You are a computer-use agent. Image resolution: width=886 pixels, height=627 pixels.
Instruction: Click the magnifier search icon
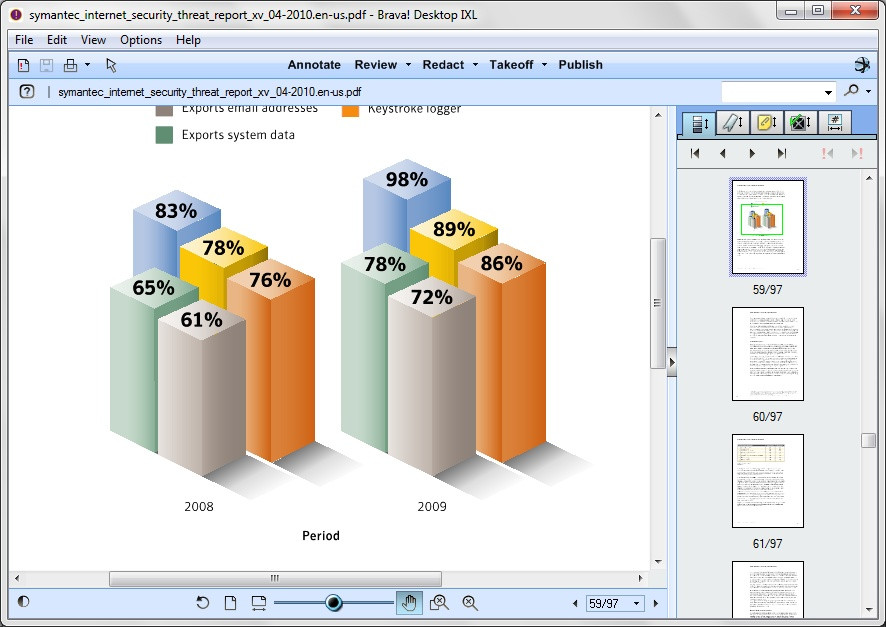pyautogui.click(x=852, y=91)
